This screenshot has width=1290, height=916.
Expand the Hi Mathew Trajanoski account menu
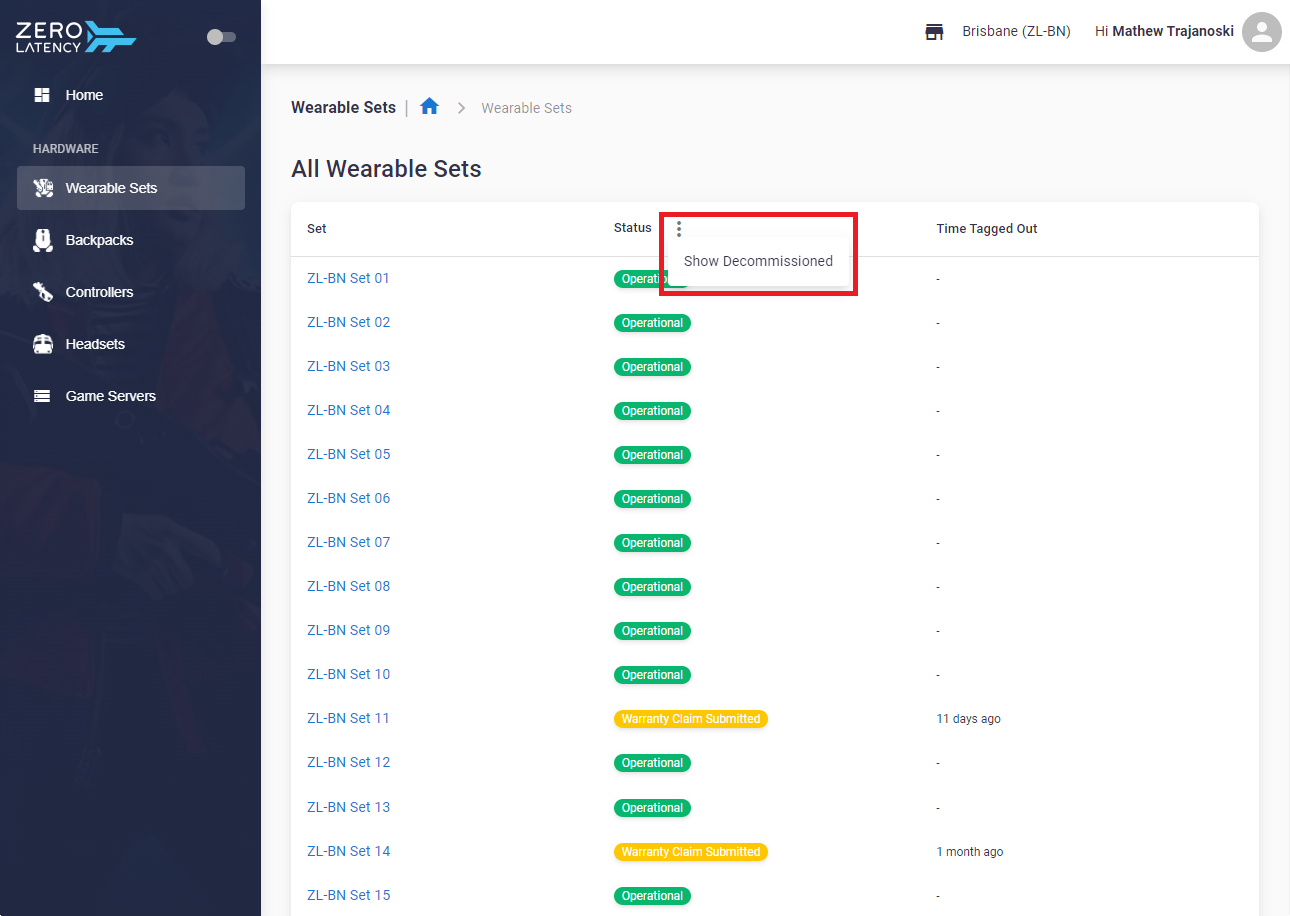pos(1164,32)
